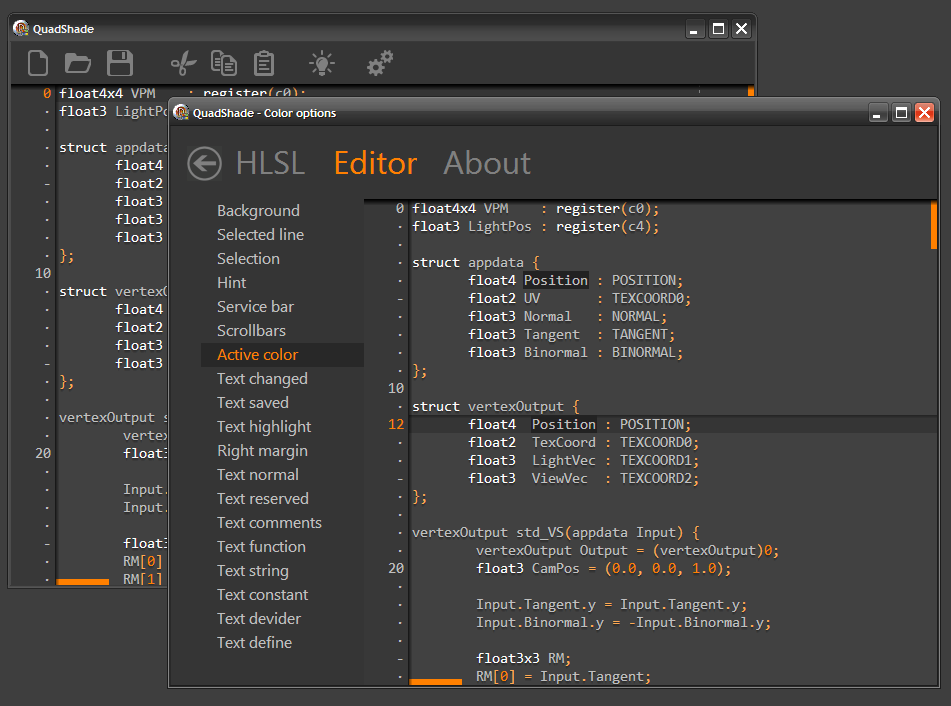The height and width of the screenshot is (706, 951).
Task: Minimize the Color options window
Action: tap(877, 113)
